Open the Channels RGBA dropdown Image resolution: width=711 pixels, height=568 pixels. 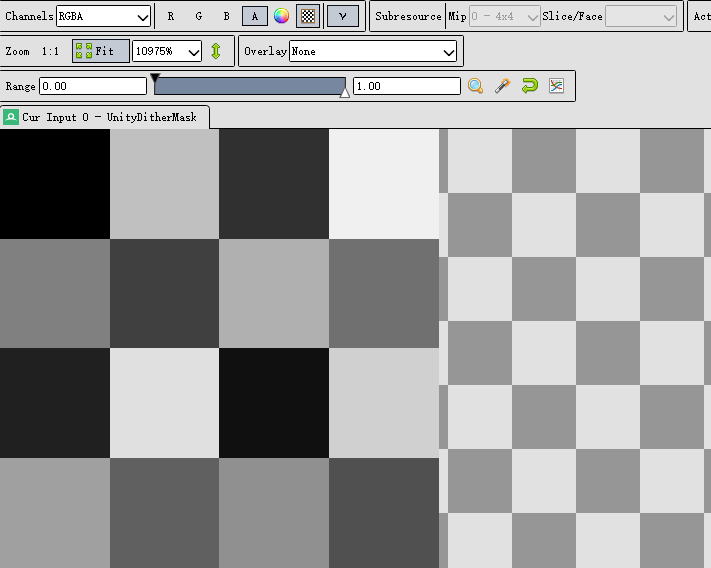click(103, 16)
